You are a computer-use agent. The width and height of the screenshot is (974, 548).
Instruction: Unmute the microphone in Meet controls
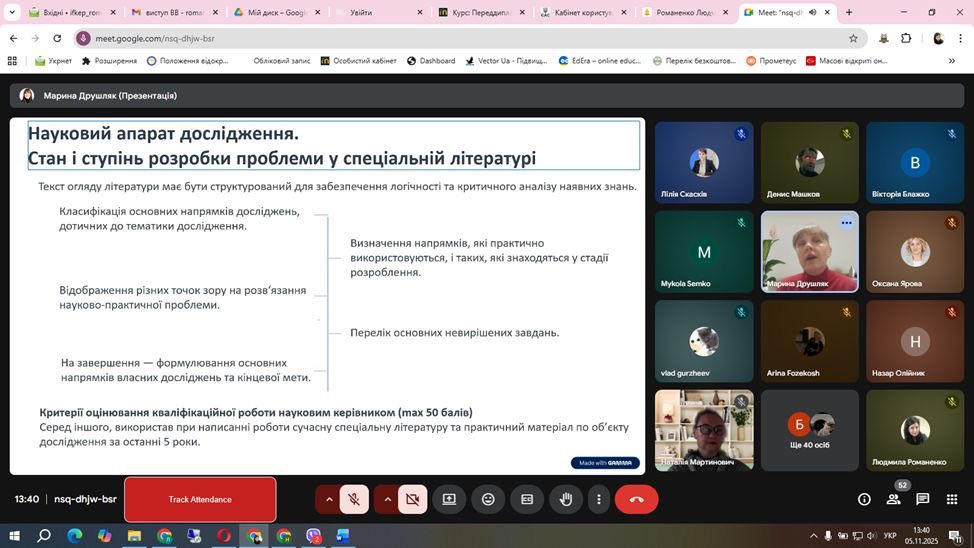[354, 500]
